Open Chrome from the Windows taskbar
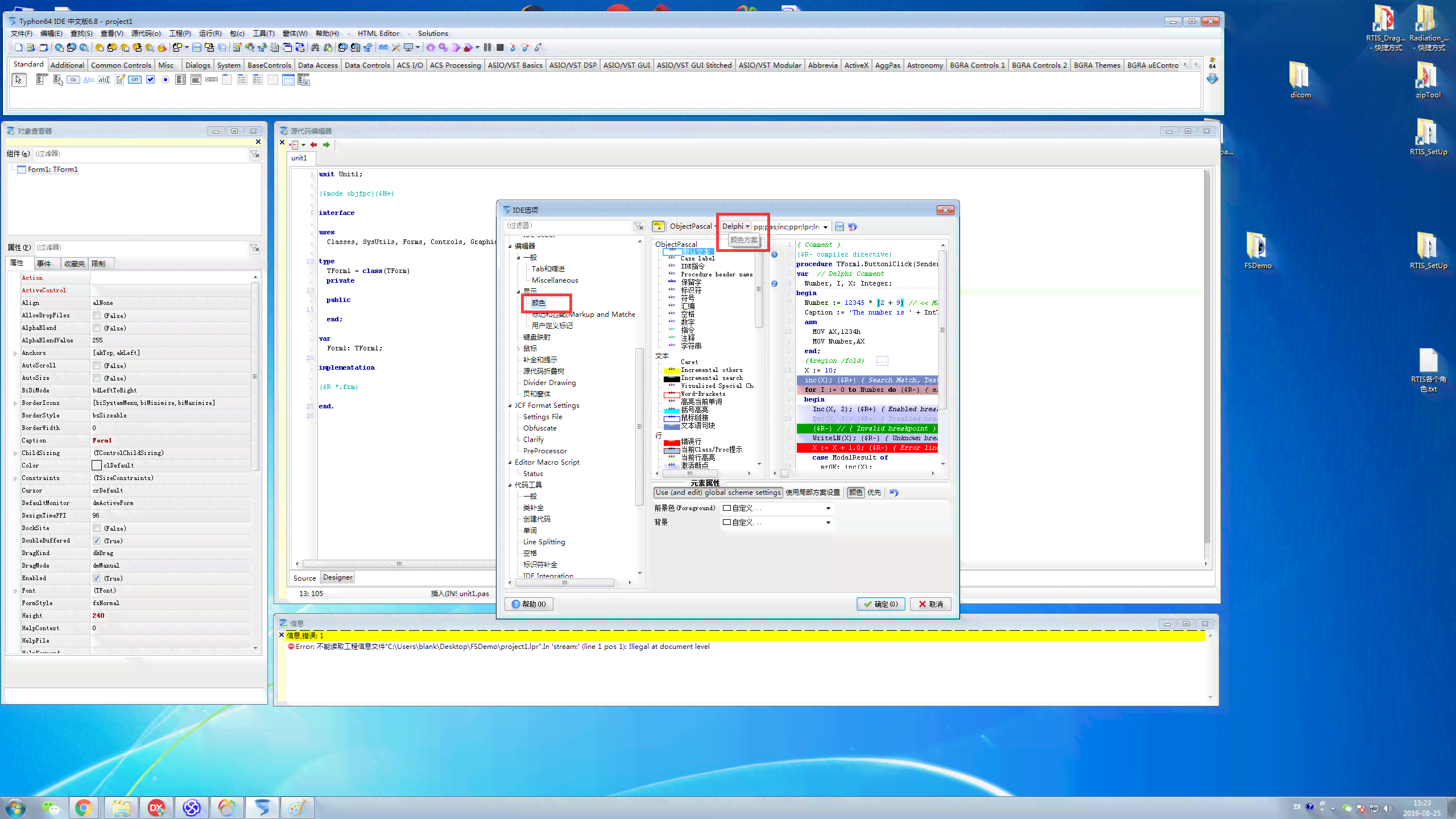The width and height of the screenshot is (1456, 819). pos(84,807)
